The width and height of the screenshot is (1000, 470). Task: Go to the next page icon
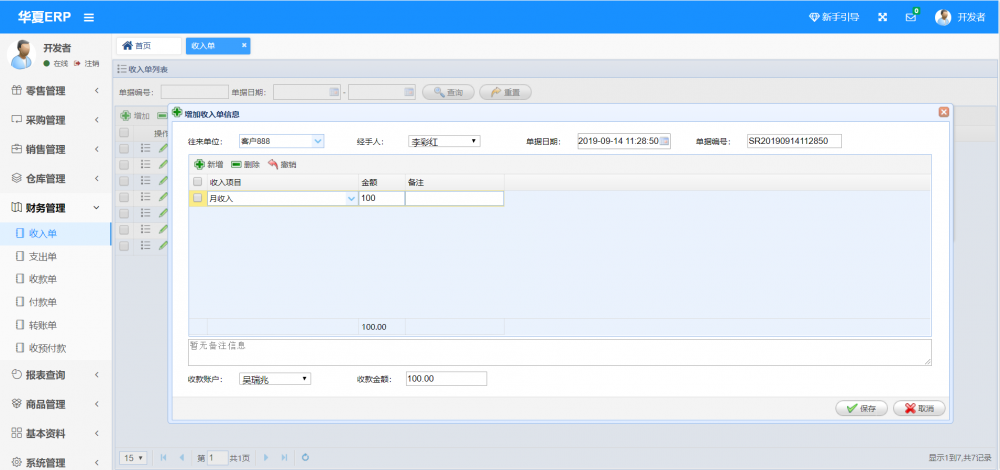click(266, 458)
